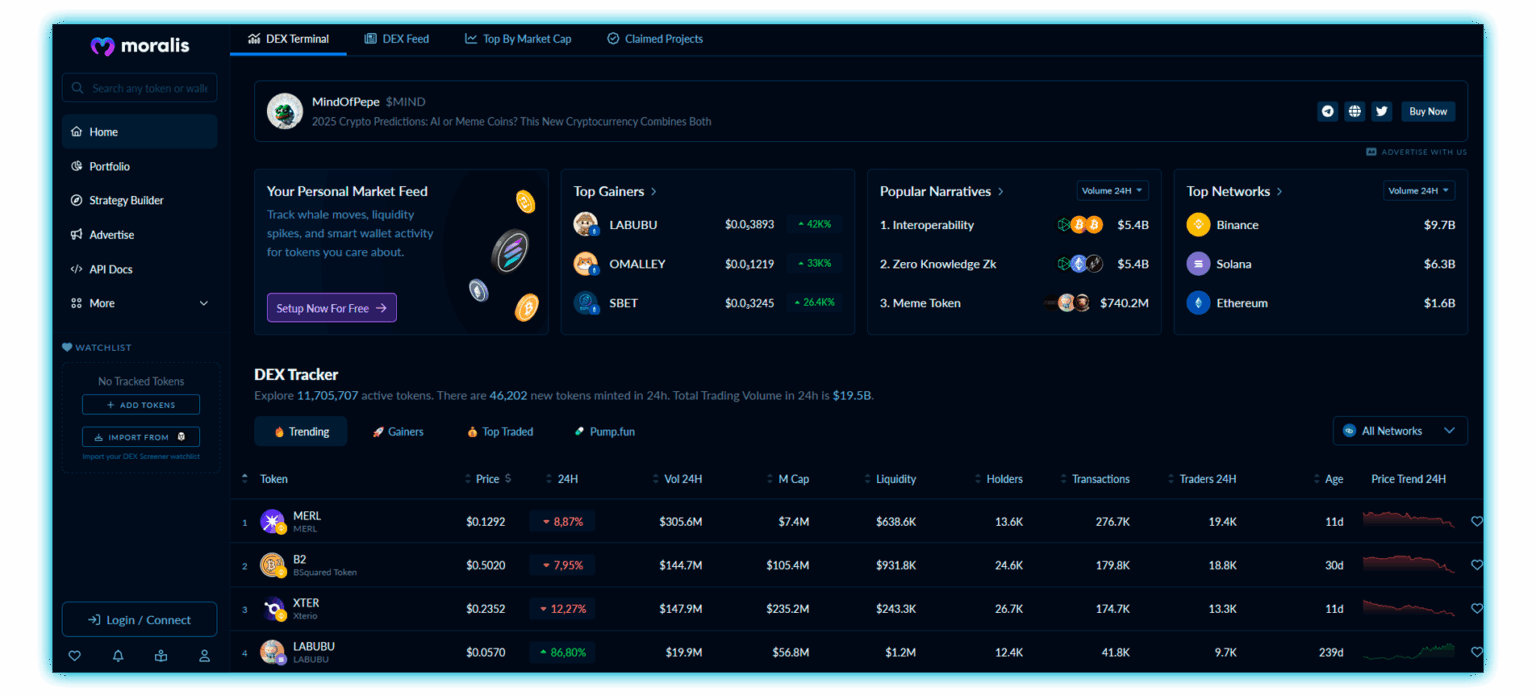Screen dimensions: 1536x696
Task: Select the Pump.fun filter tab
Action: pyautogui.click(x=605, y=432)
